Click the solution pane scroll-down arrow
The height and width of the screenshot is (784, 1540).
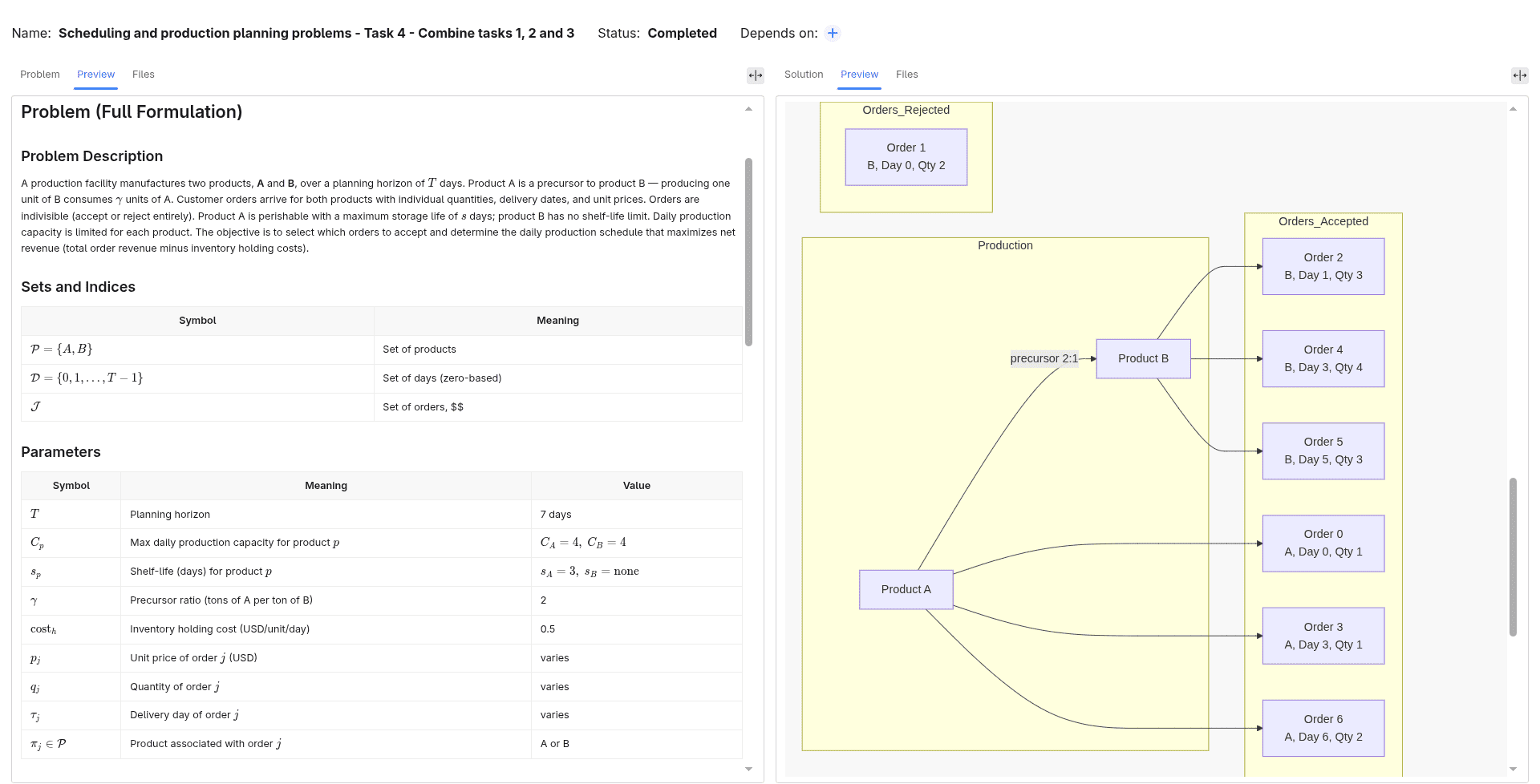pyautogui.click(x=1513, y=769)
